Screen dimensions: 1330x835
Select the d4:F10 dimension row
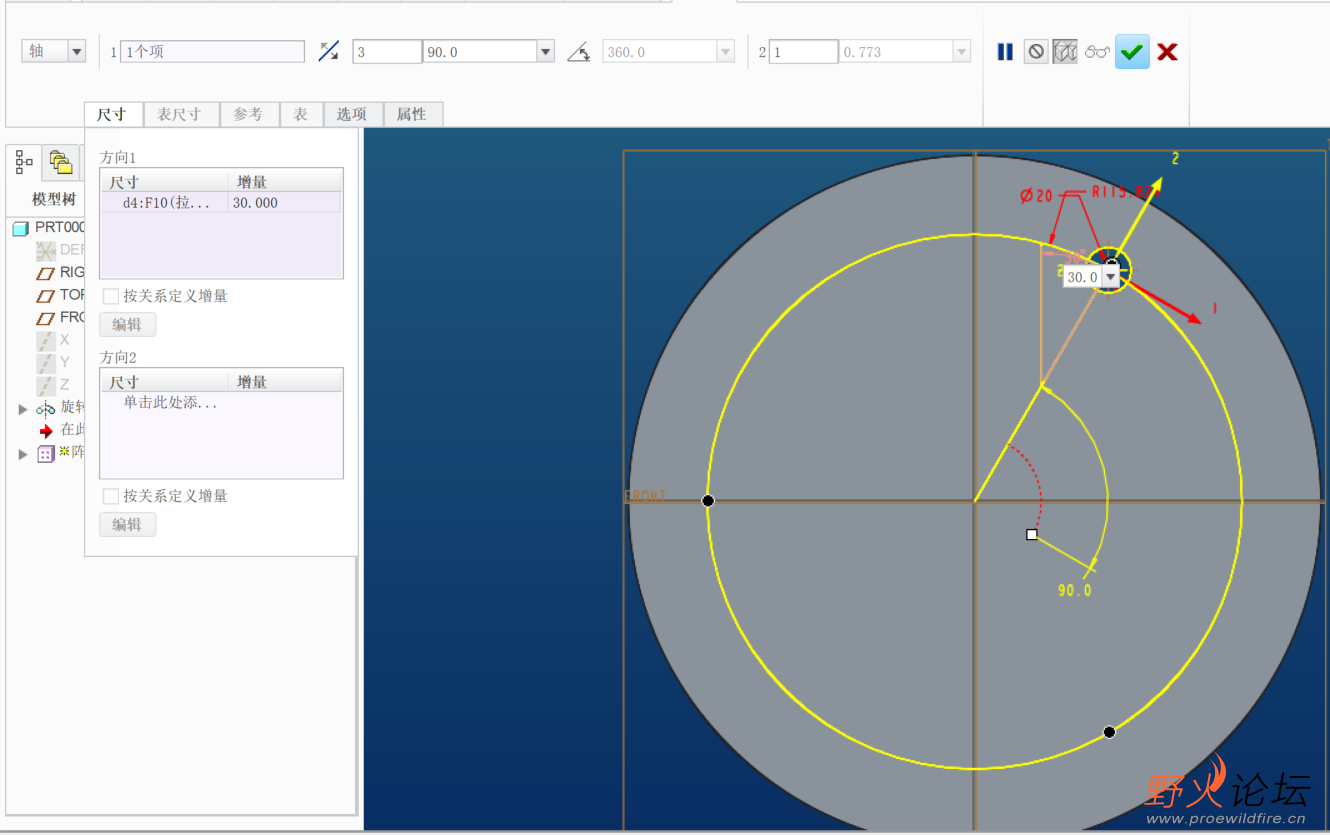[x=221, y=203]
